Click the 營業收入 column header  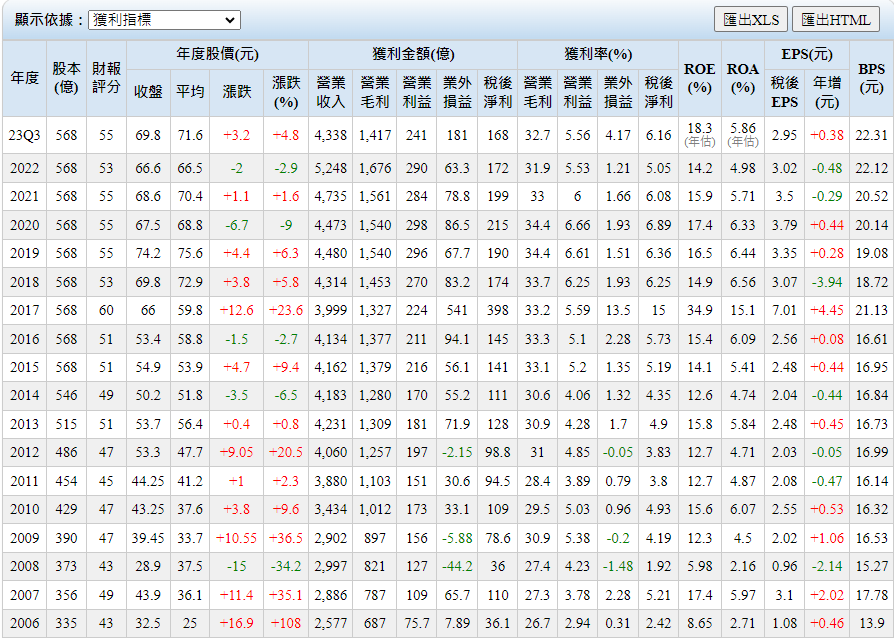pos(330,91)
